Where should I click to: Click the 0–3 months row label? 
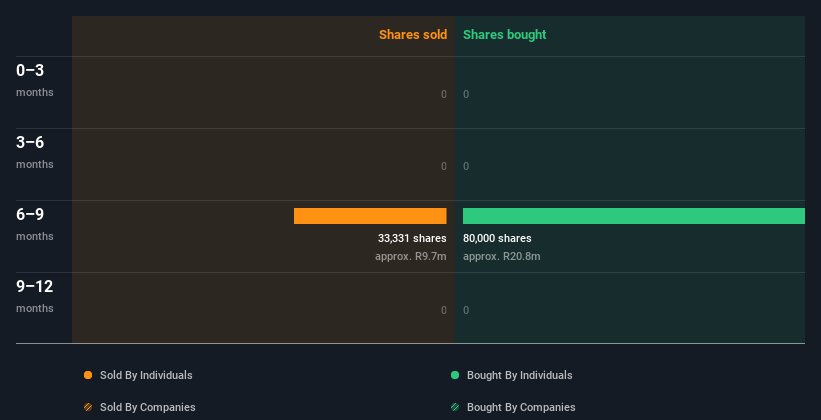[x=35, y=80]
